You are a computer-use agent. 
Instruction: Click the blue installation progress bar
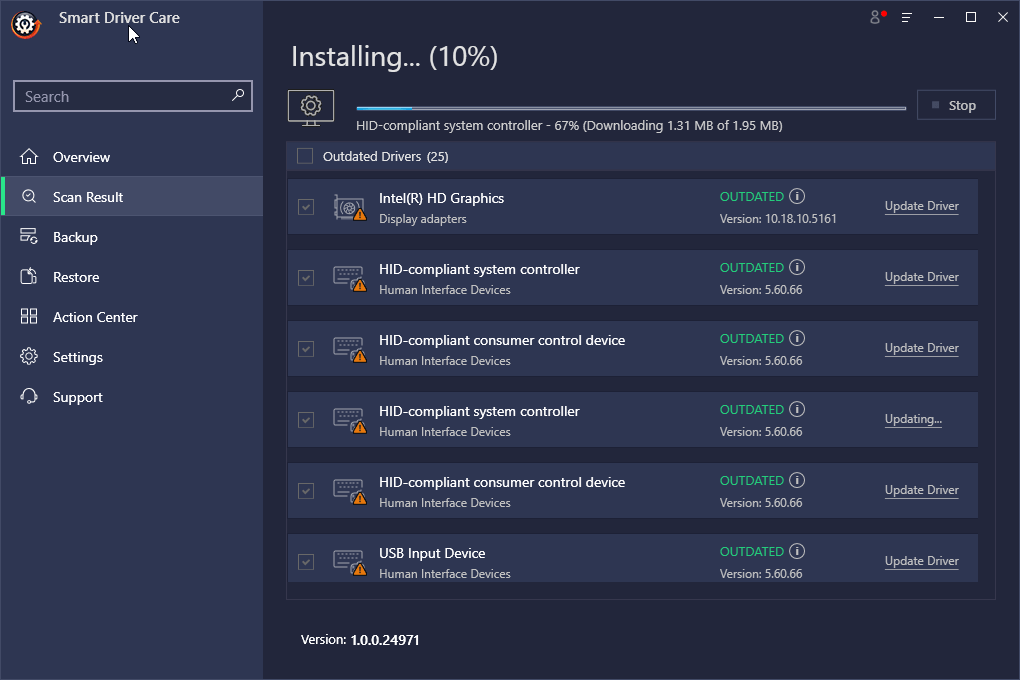pyautogui.click(x=385, y=104)
